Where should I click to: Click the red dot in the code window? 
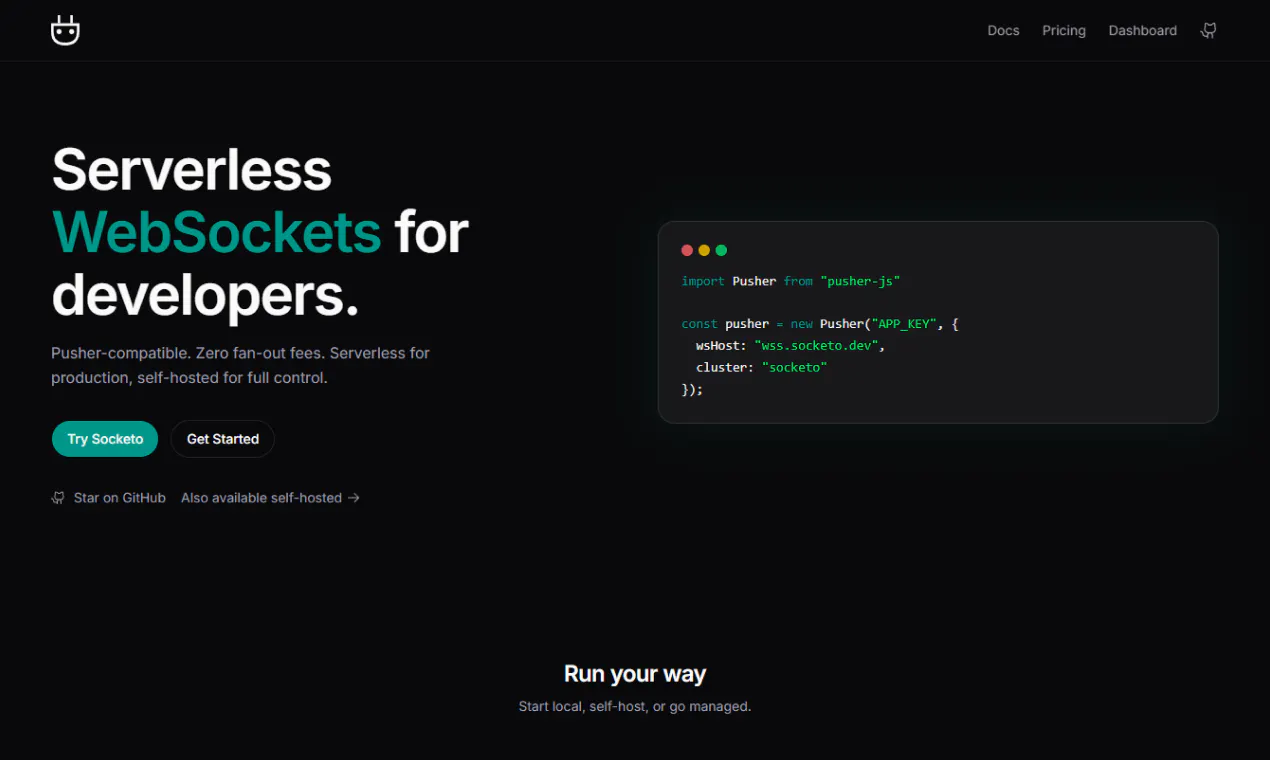click(x=687, y=250)
